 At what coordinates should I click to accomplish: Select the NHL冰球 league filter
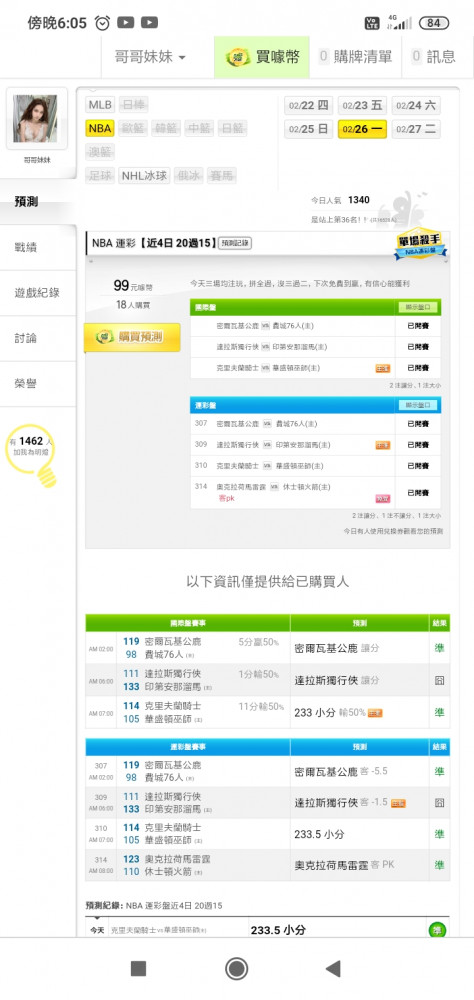(145, 175)
